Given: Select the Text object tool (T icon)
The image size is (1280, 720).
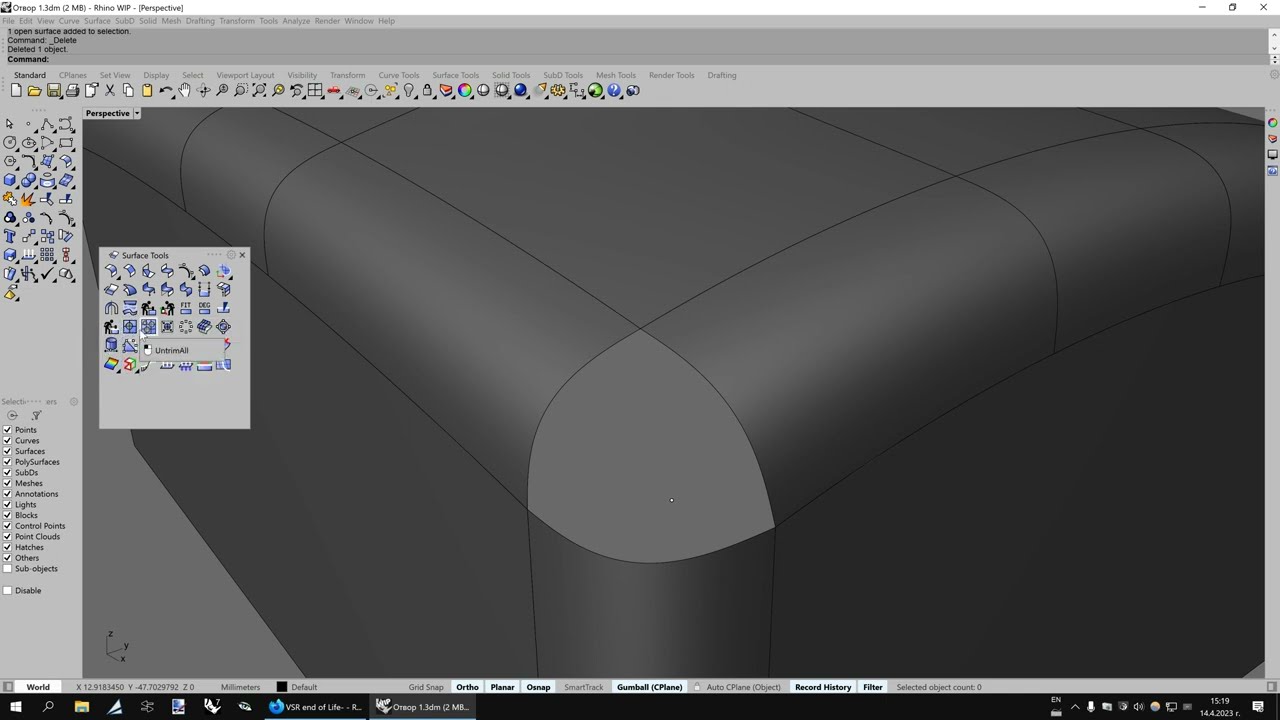Looking at the screenshot, I should (10, 236).
